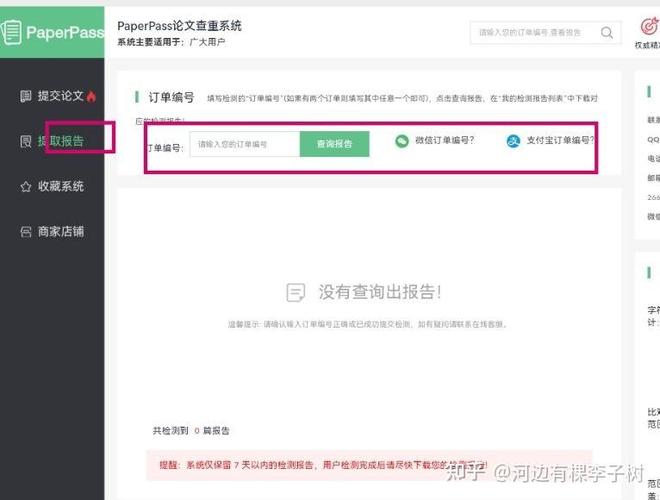Viewport: 660px width, 500px height.
Task: Click the 共检测到 0 篇报告 text
Action: (191, 431)
